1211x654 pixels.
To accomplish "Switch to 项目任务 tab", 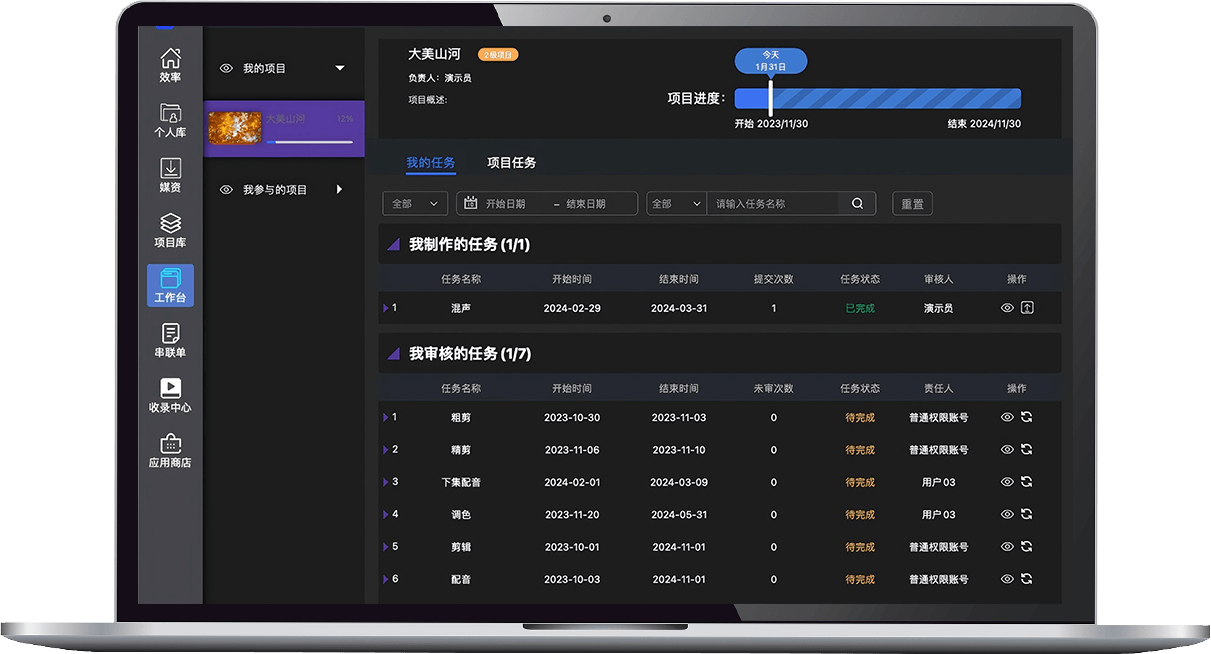I will pyautogui.click(x=511, y=162).
